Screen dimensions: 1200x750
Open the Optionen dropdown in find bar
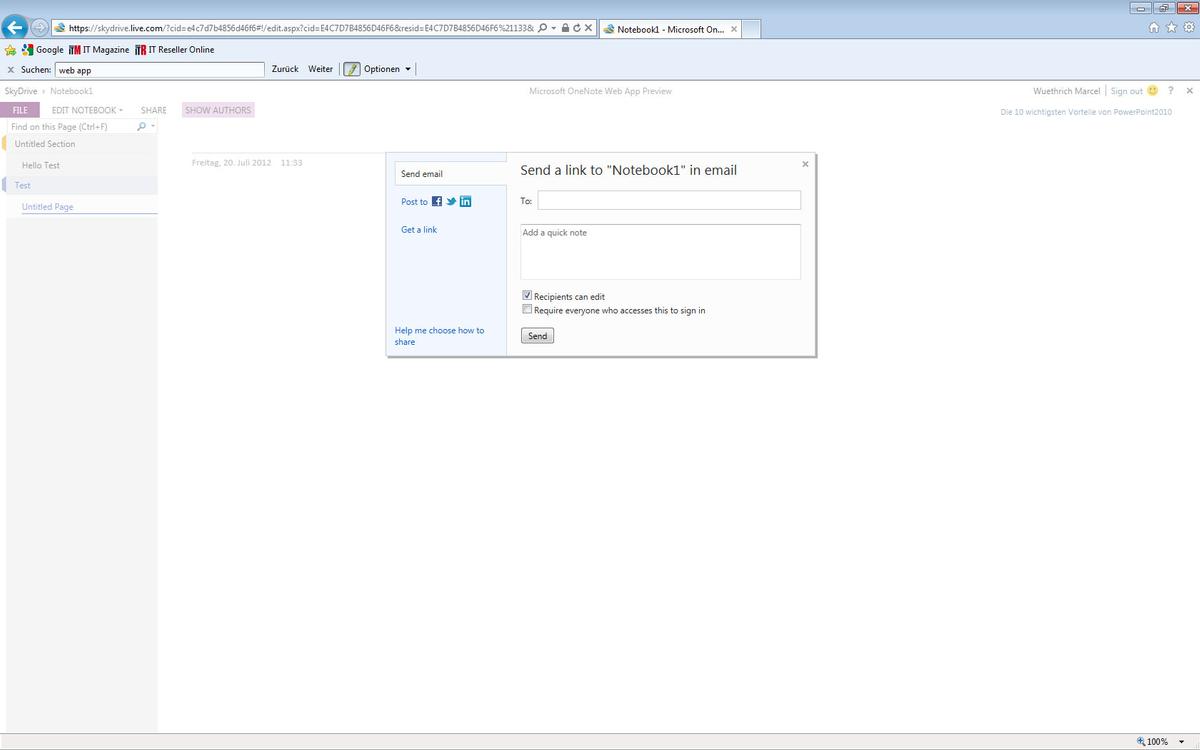coord(387,69)
